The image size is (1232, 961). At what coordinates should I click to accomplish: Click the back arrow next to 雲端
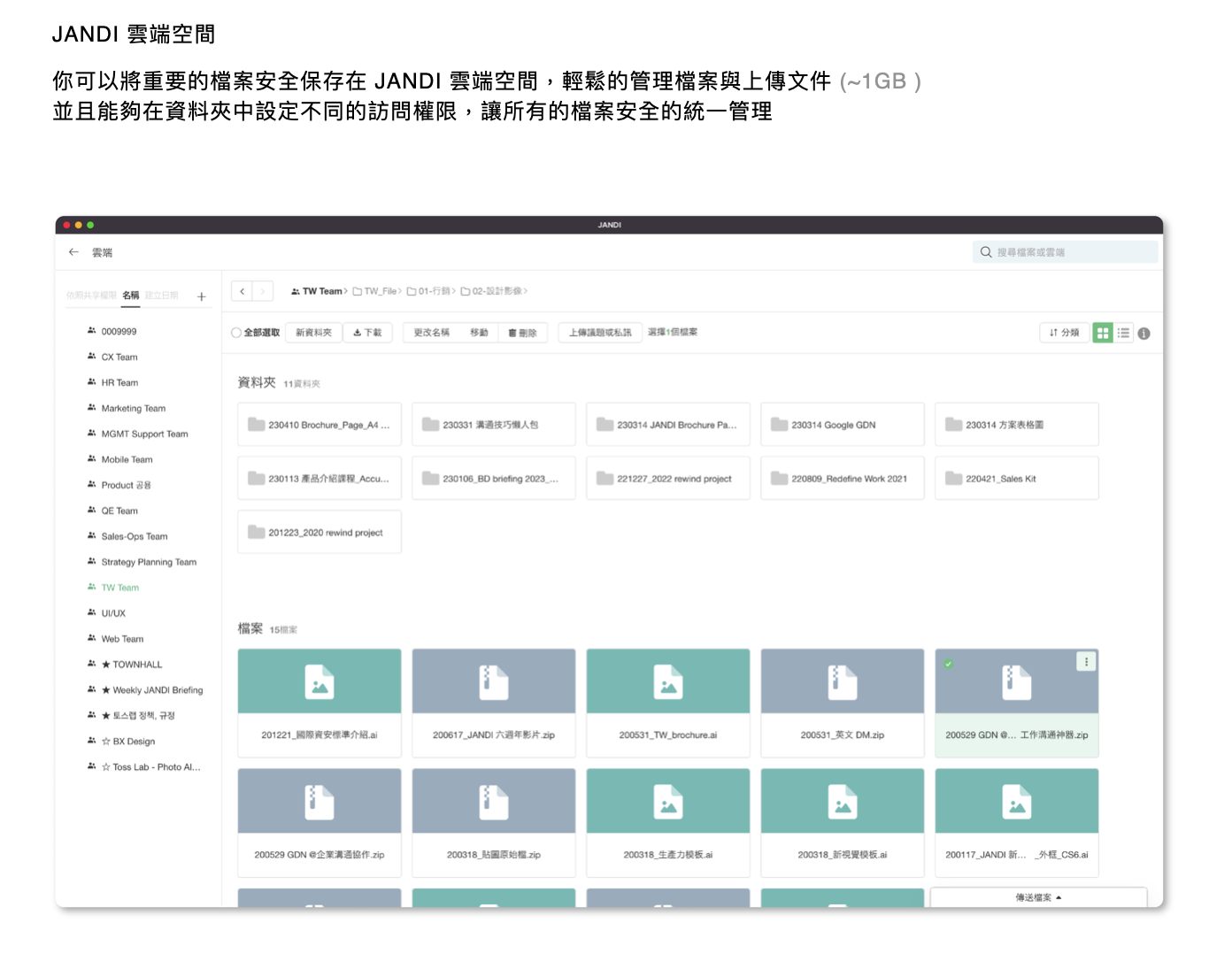[73, 252]
